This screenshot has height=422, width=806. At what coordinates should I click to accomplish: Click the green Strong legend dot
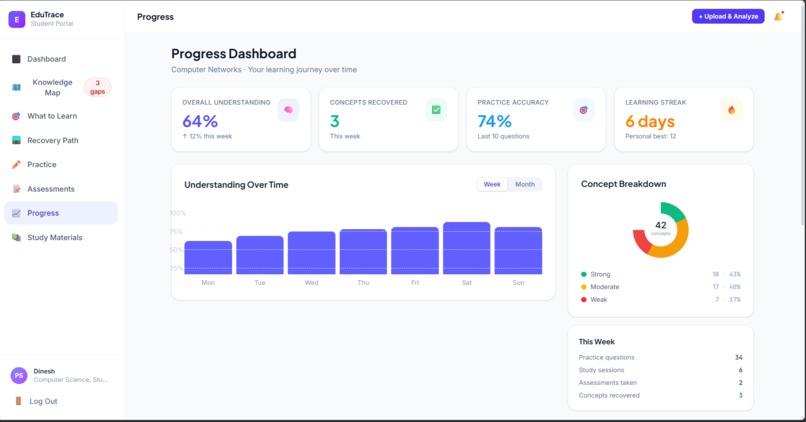(583, 274)
